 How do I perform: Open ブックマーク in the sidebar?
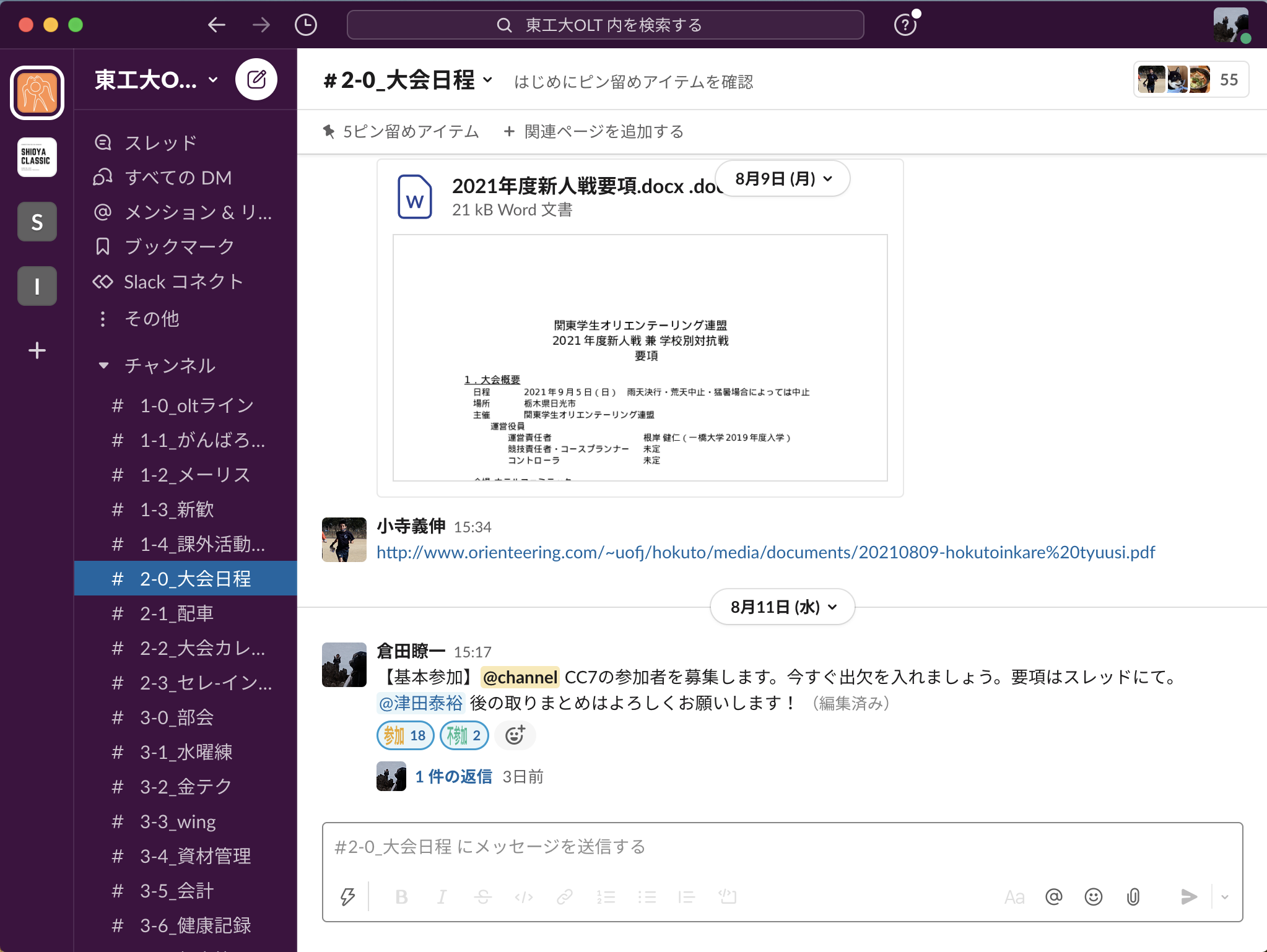click(186, 246)
